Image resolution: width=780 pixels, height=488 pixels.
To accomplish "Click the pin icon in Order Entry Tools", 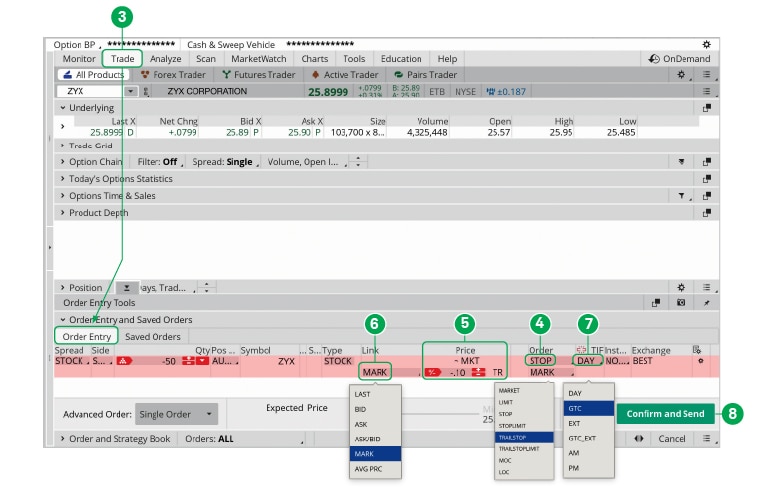I will click(706, 303).
